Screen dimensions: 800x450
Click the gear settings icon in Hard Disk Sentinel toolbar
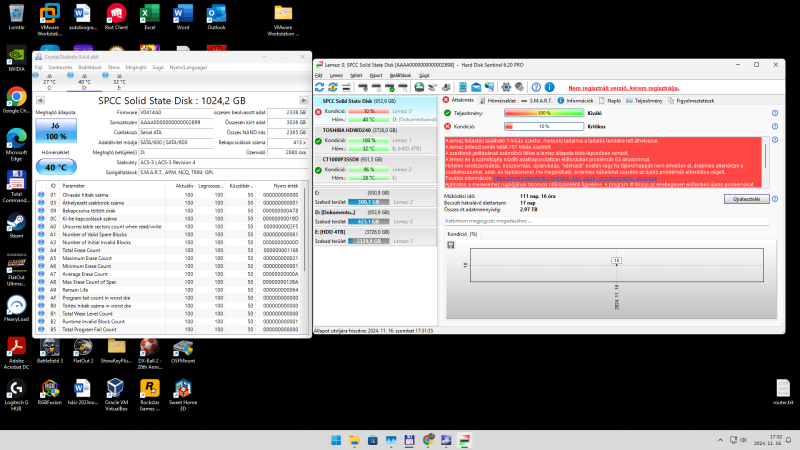coord(506,87)
